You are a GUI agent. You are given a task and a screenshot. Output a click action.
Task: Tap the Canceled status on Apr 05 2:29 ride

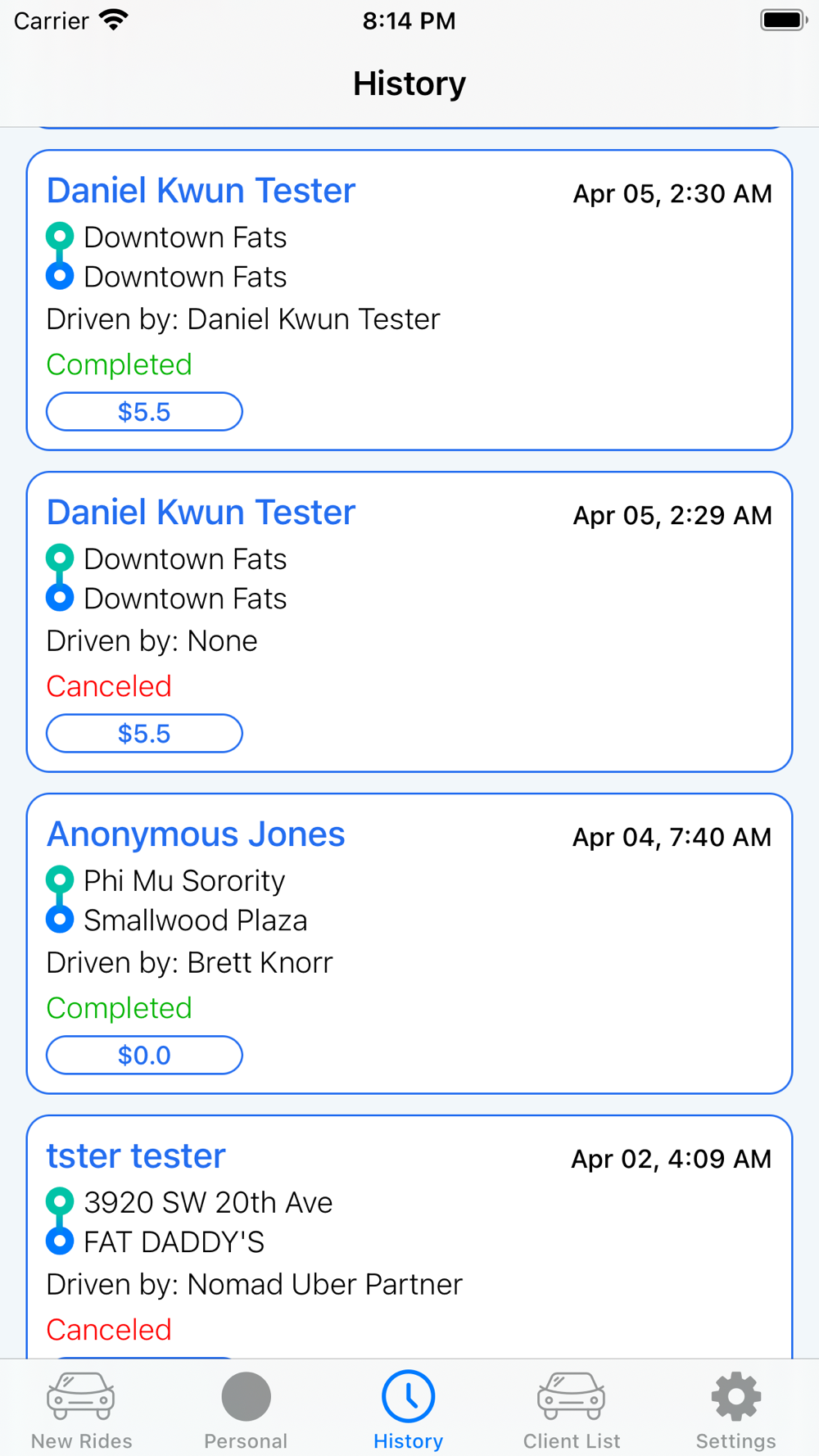click(109, 686)
